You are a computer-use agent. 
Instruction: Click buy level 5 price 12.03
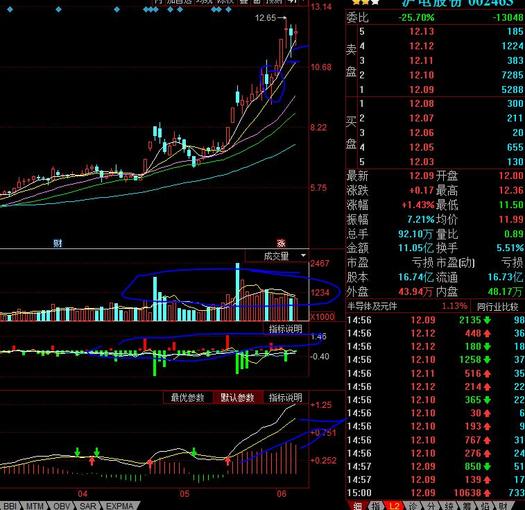click(422, 162)
